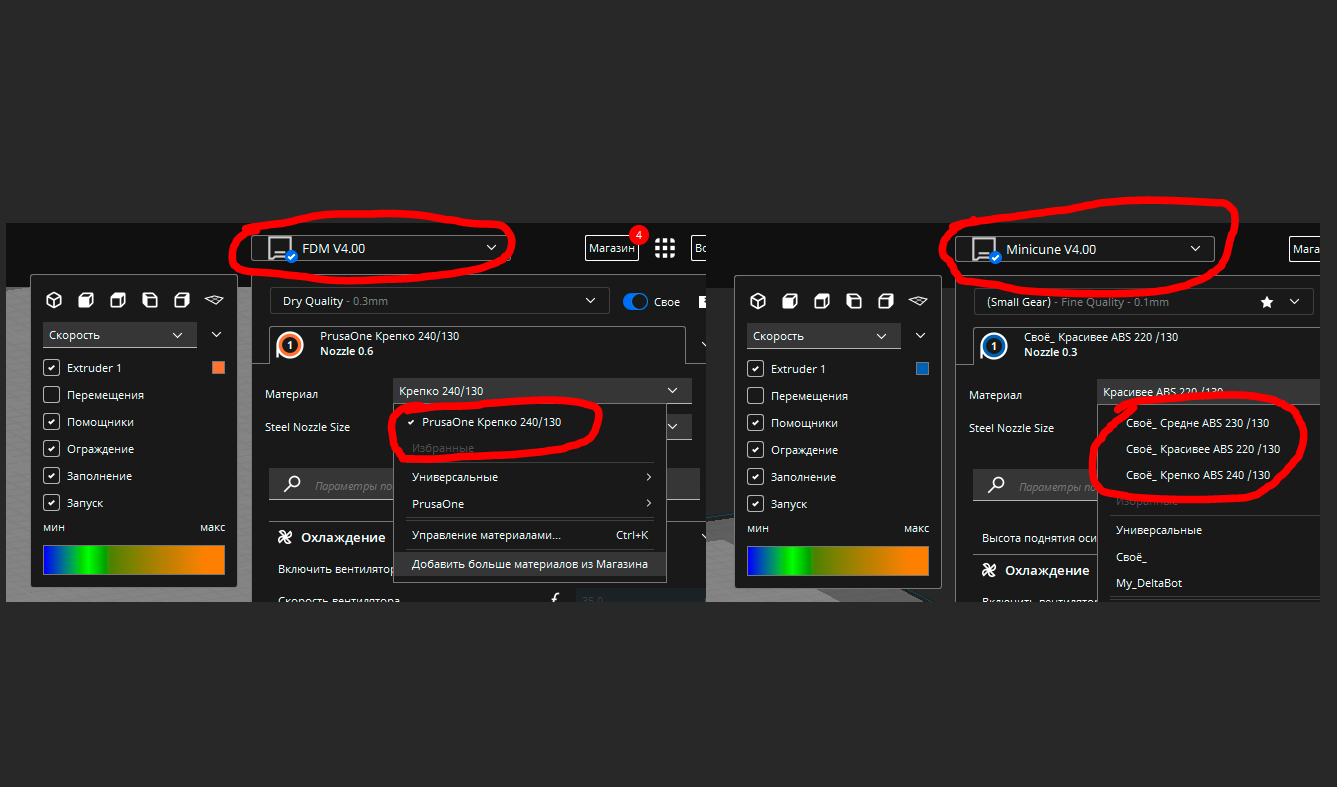Open Скорость color scheme dropdown in Minicune window
The height and width of the screenshot is (787, 1337).
(x=822, y=336)
